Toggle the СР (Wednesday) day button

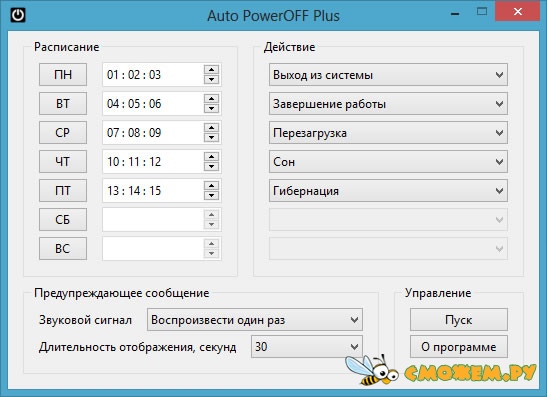63,132
